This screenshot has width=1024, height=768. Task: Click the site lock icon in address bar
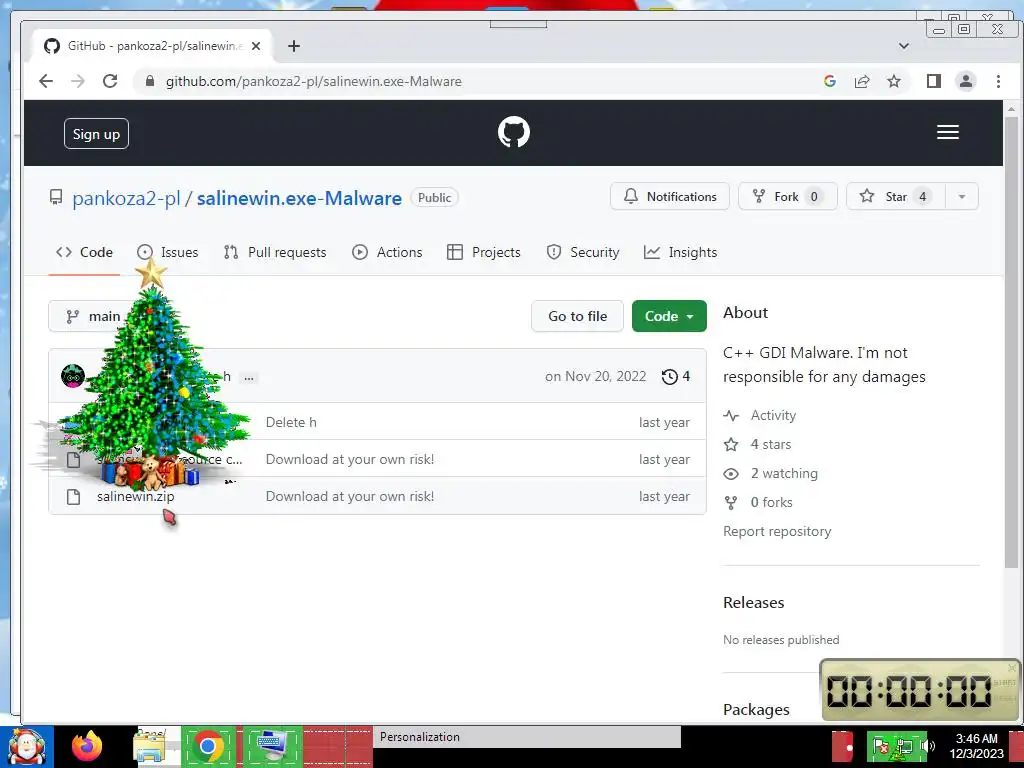click(150, 81)
